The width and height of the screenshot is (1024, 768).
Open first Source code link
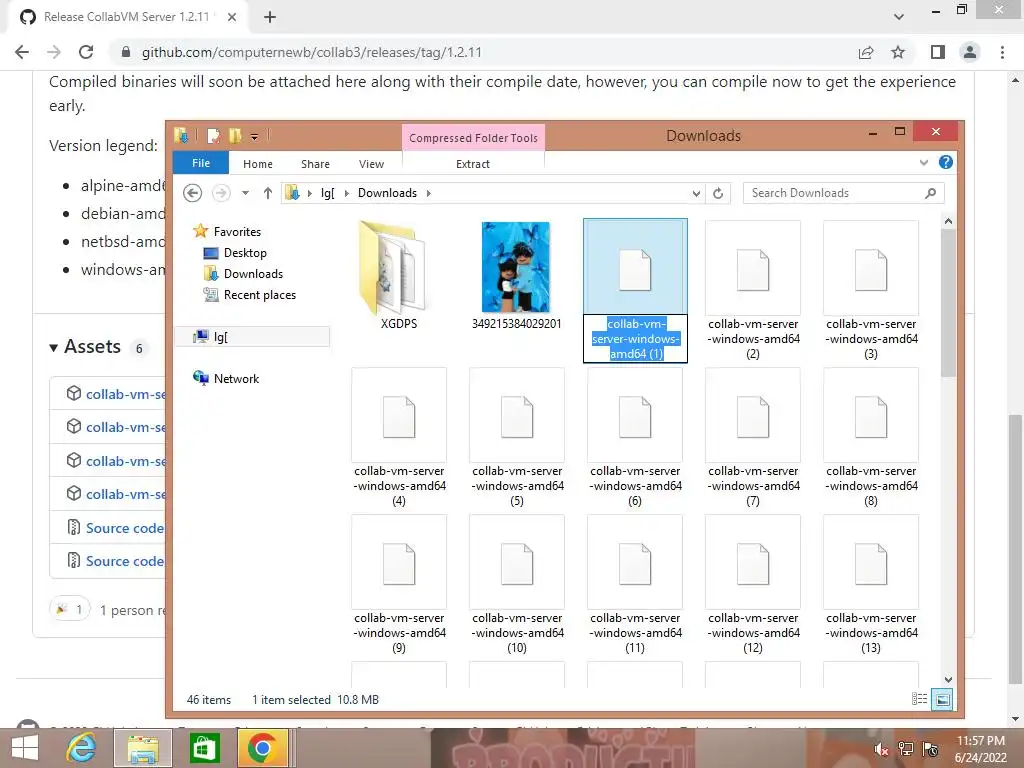(x=125, y=528)
